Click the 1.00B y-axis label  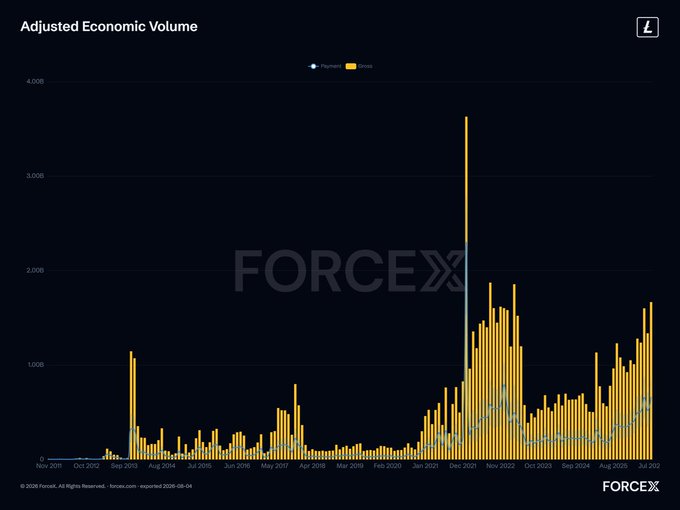(36, 365)
